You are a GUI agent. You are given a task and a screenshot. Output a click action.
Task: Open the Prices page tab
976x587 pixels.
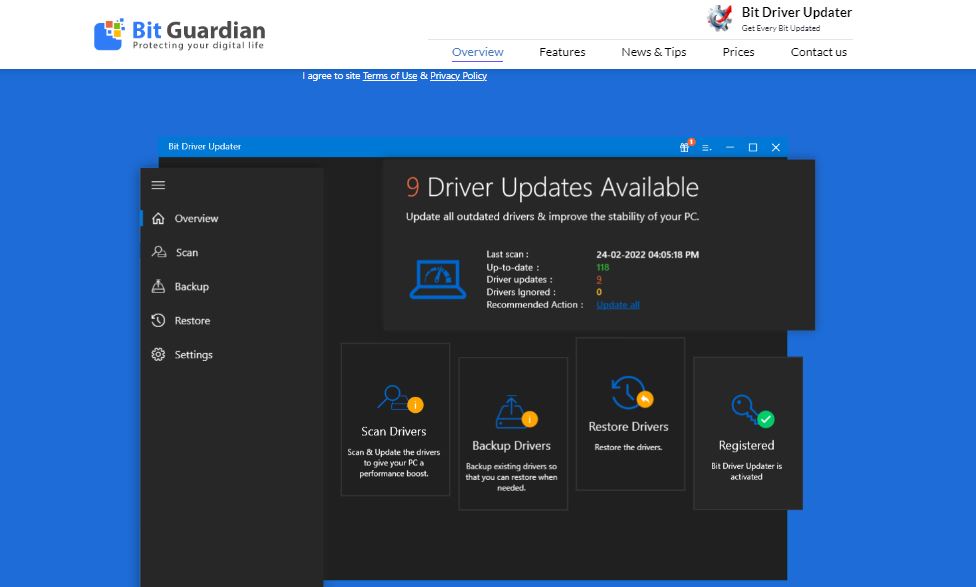(738, 52)
